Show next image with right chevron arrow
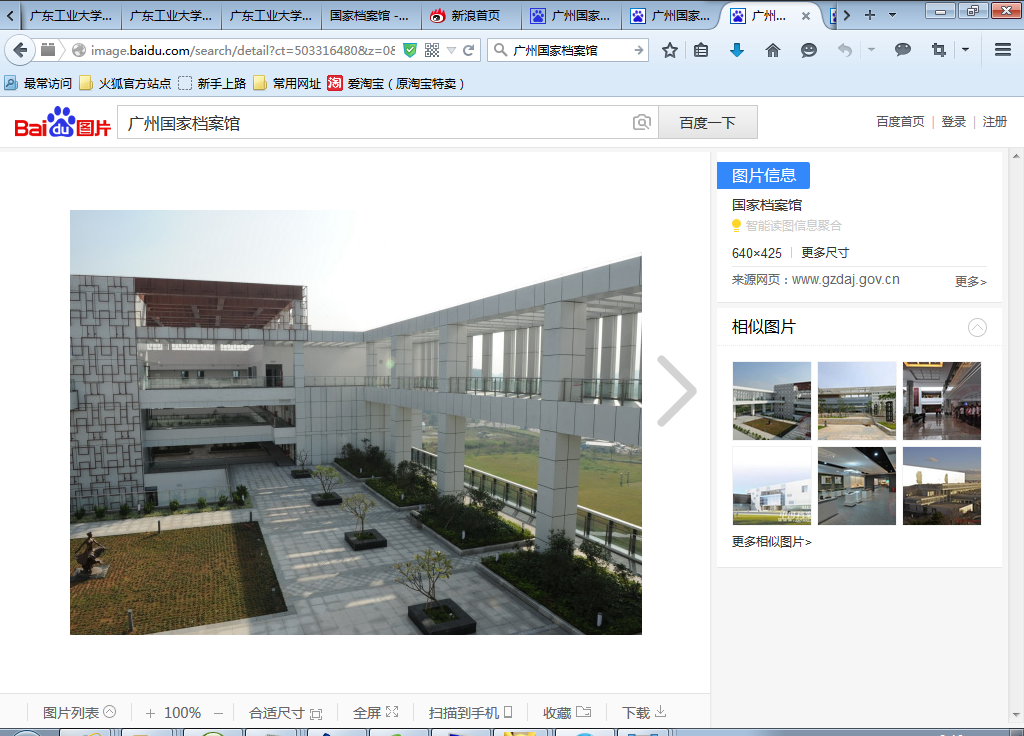 (x=676, y=391)
